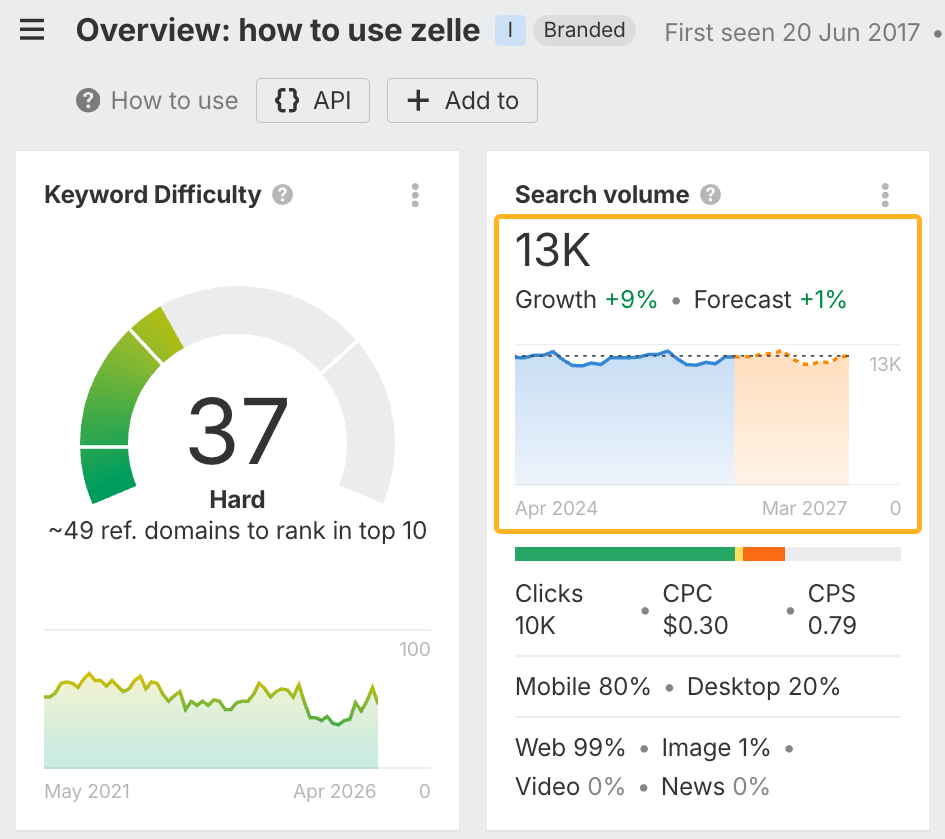Click the Video 0% value

click(570, 787)
